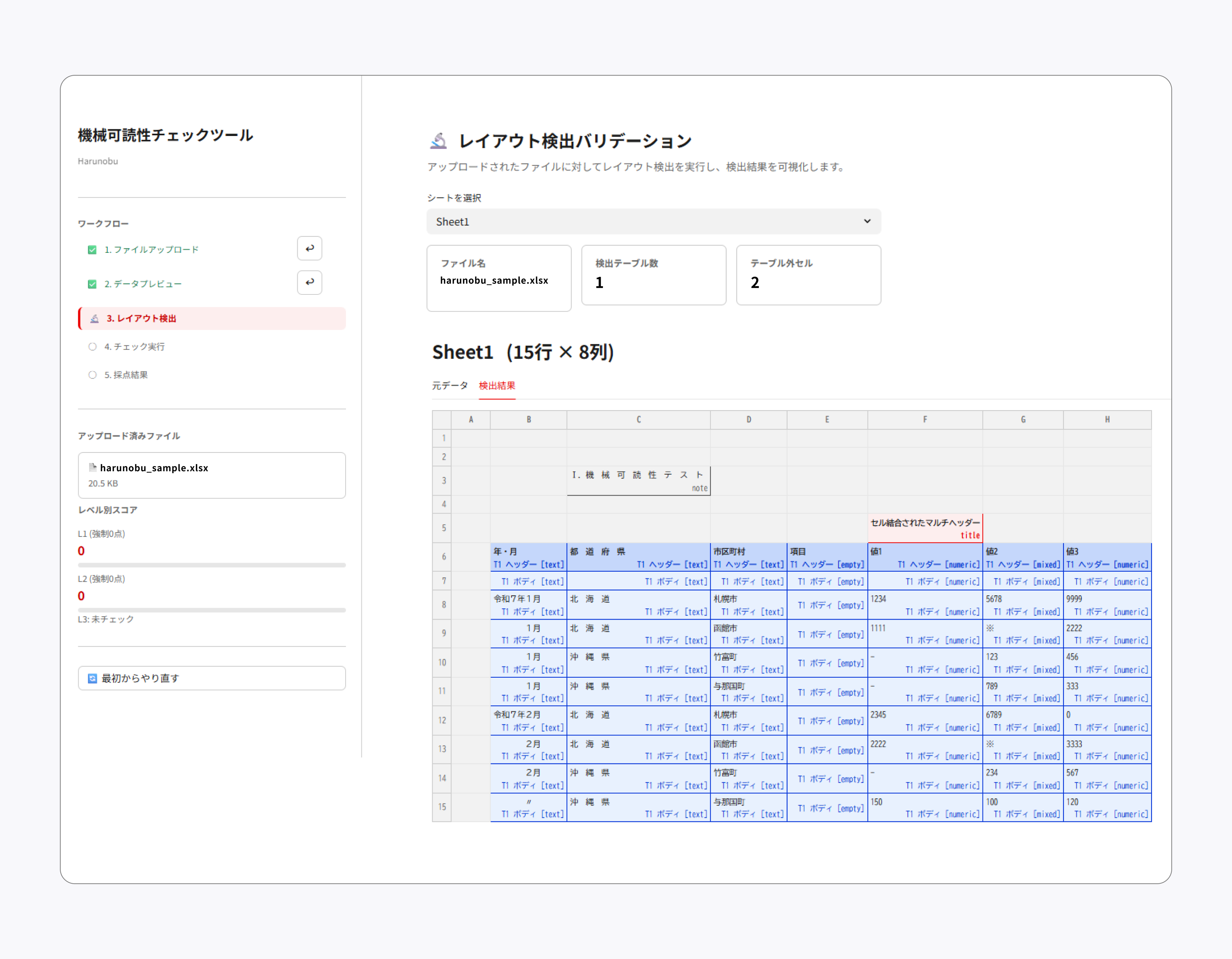Select the 4. チェック実行 radio step
Screen dimensions: 1232x959
coord(92,347)
